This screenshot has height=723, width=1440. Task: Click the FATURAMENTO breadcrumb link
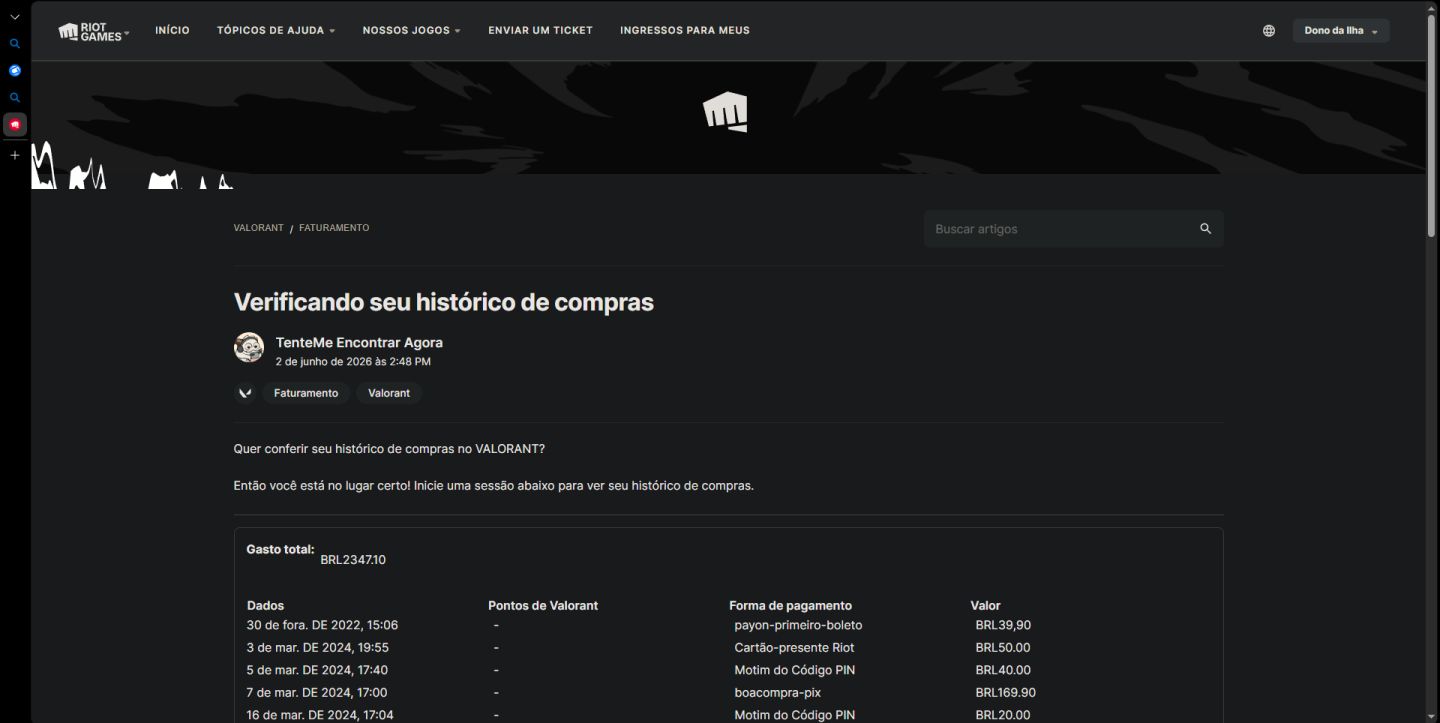pyautogui.click(x=334, y=228)
